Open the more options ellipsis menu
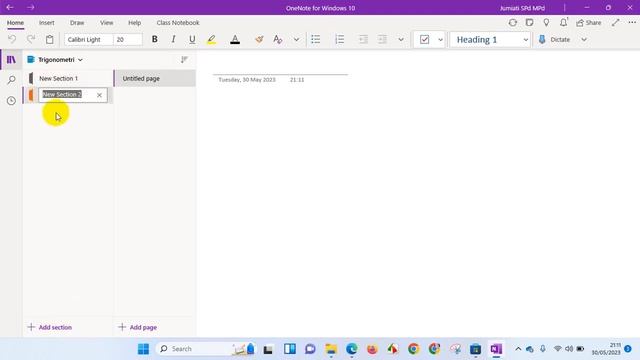Screen dimensions: 640x360 (632, 23)
